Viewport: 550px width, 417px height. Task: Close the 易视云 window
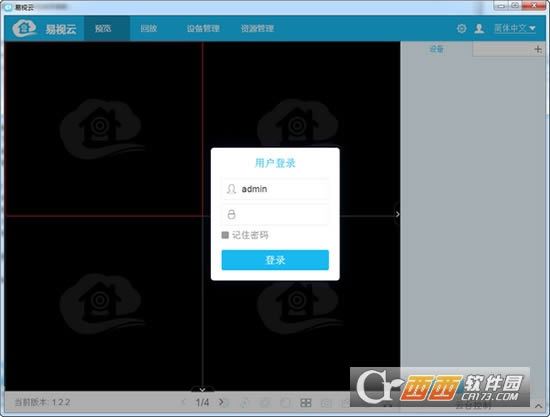click(534, 5)
